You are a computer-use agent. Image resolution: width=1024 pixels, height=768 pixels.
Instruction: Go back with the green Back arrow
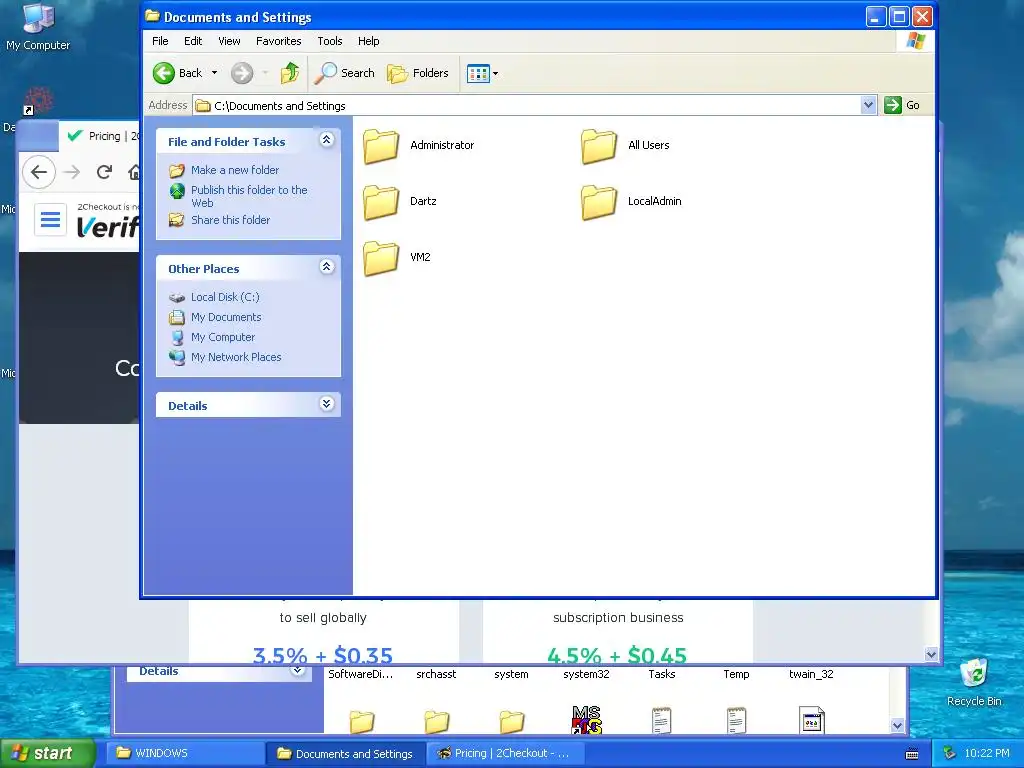178,73
